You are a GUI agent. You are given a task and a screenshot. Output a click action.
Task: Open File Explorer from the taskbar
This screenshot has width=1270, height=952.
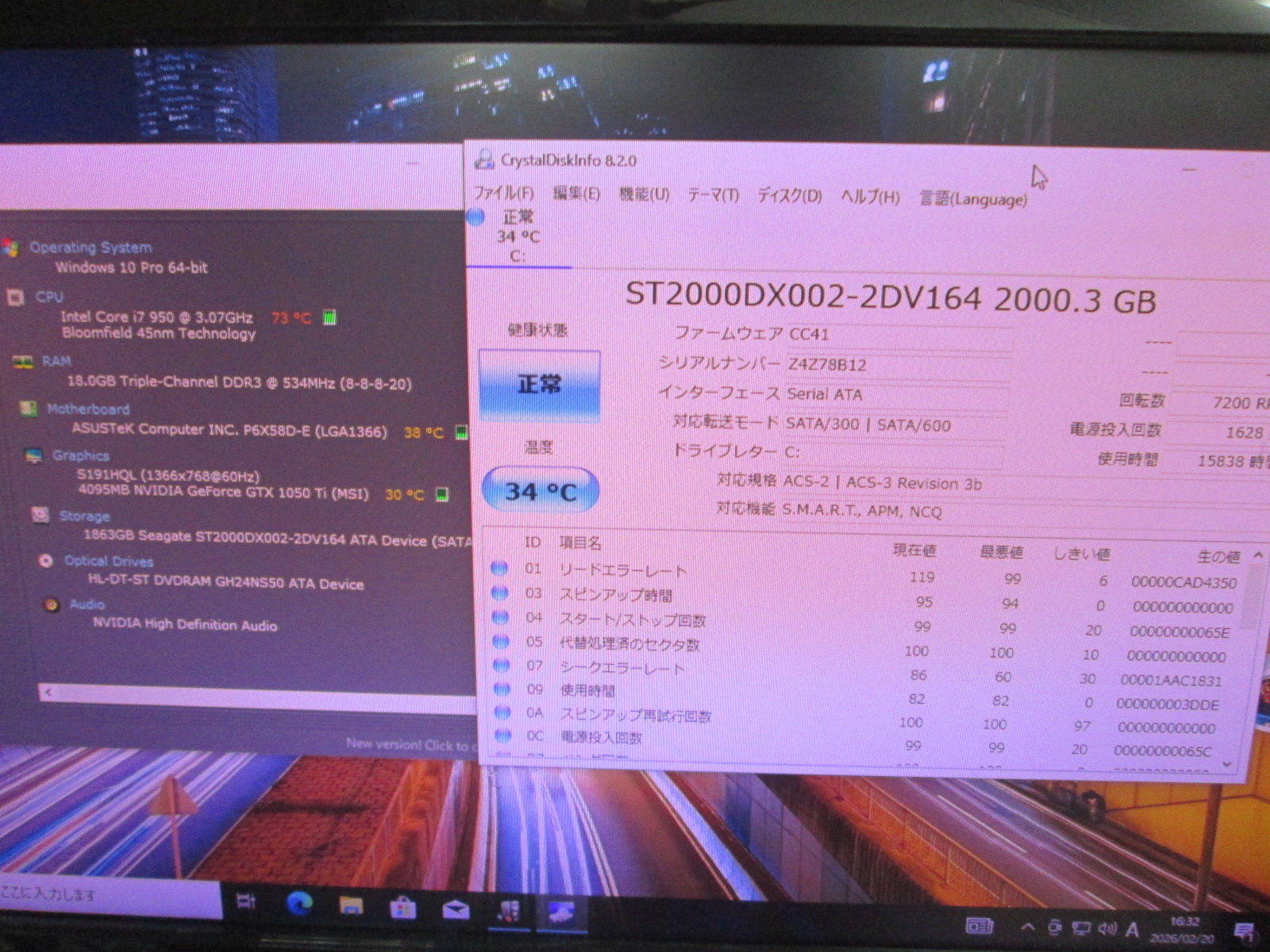click(351, 904)
